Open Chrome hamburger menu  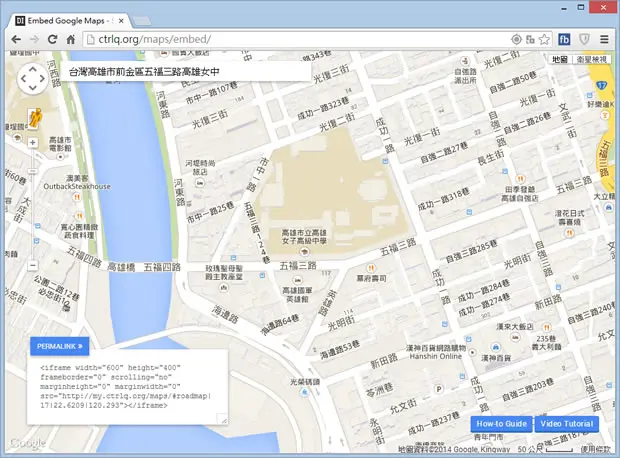click(x=604, y=39)
